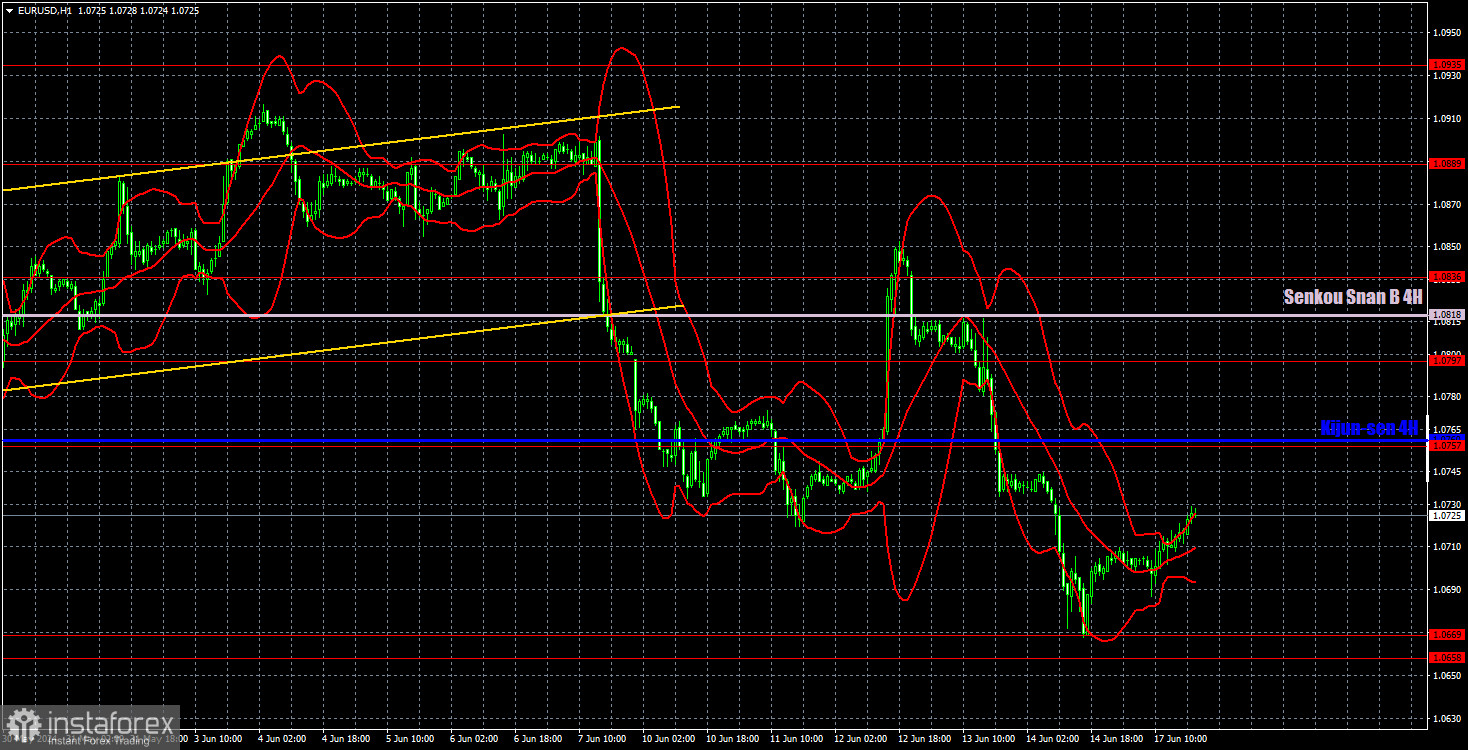Image resolution: width=1468 pixels, height=750 pixels.
Task: Click the 14 Jun 02:00 time label
Action: pyautogui.click(x=1051, y=738)
